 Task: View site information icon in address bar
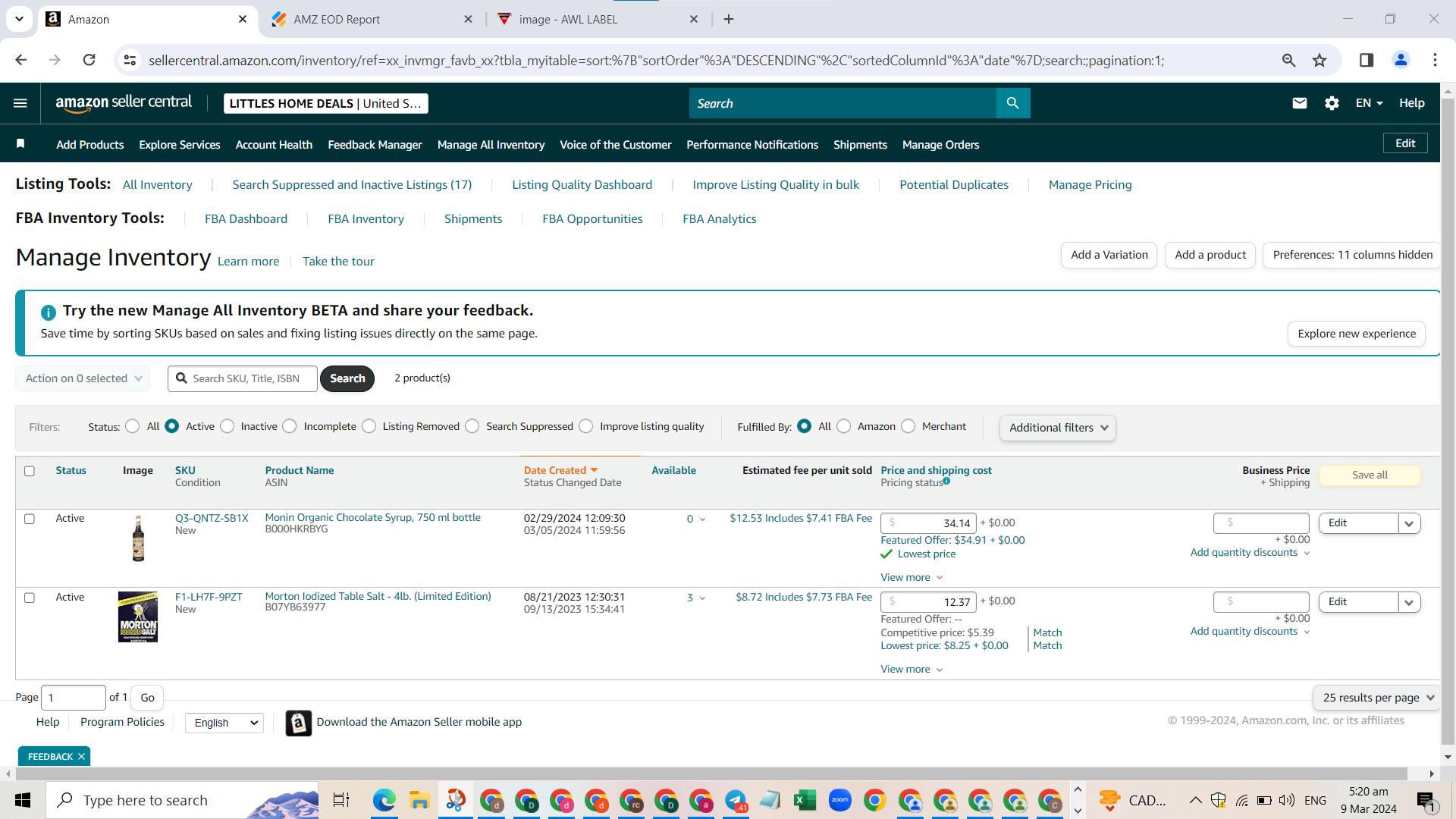(130, 60)
